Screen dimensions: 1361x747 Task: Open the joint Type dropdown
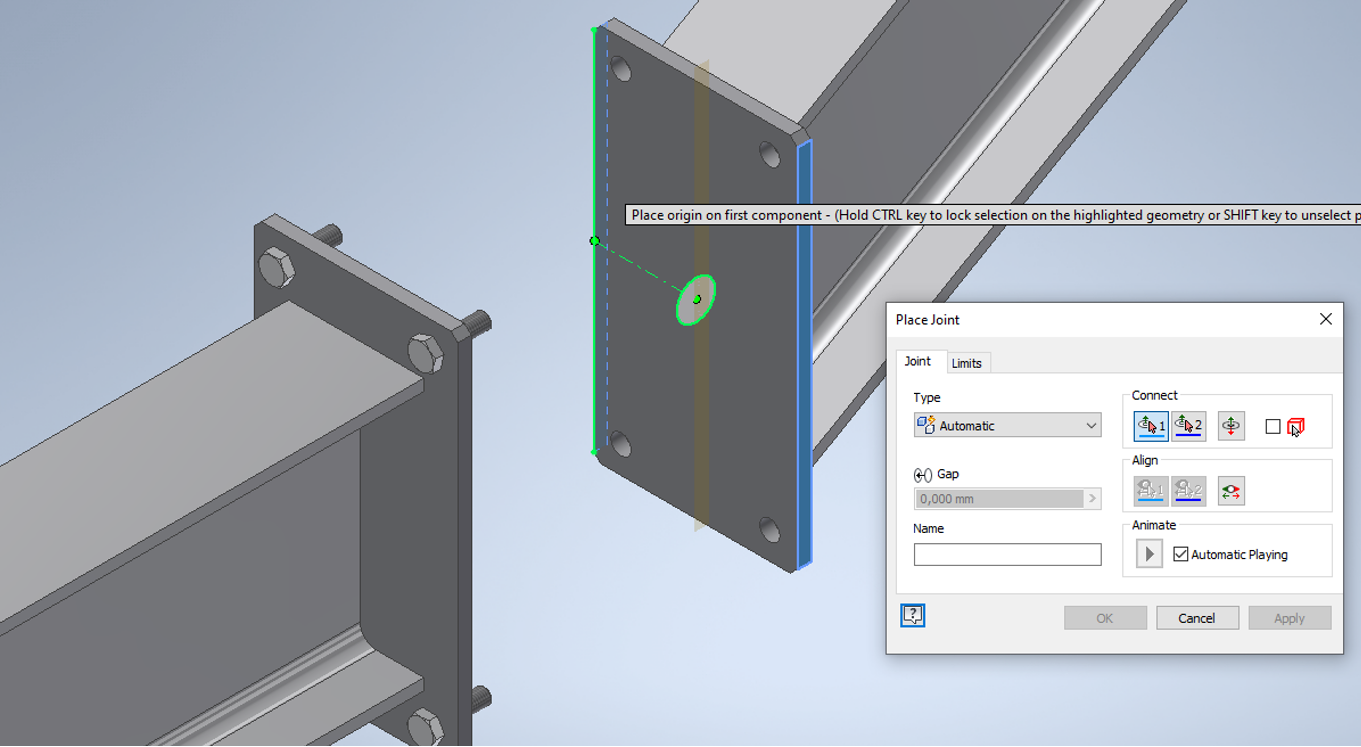(1089, 425)
